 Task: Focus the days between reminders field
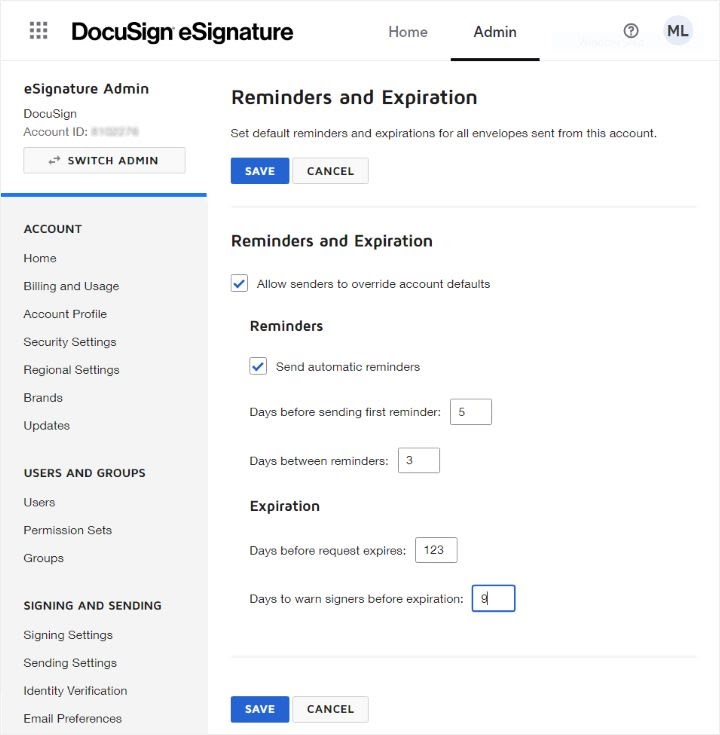[419, 460]
